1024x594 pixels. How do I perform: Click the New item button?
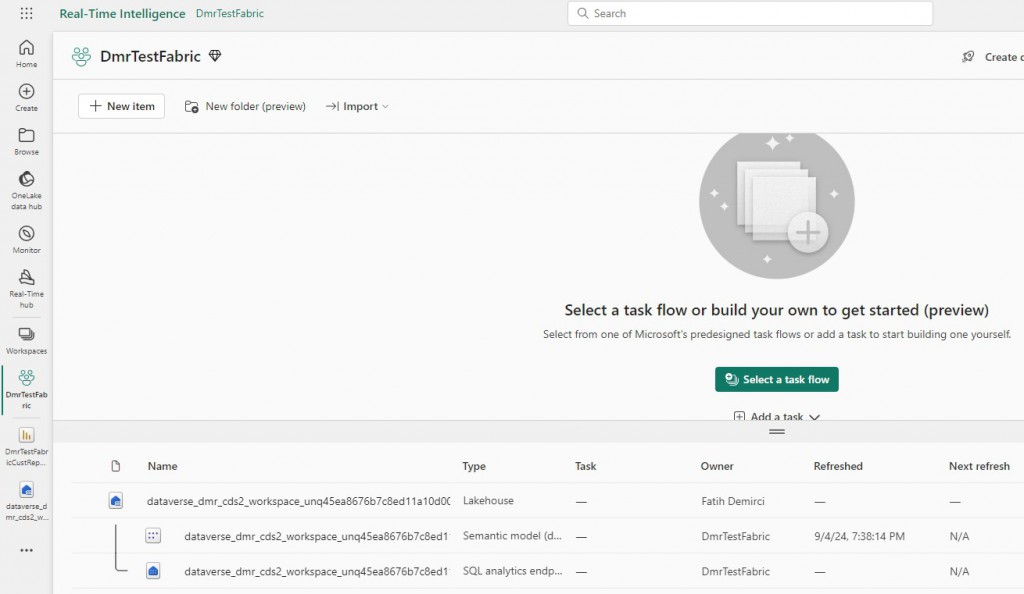point(121,106)
